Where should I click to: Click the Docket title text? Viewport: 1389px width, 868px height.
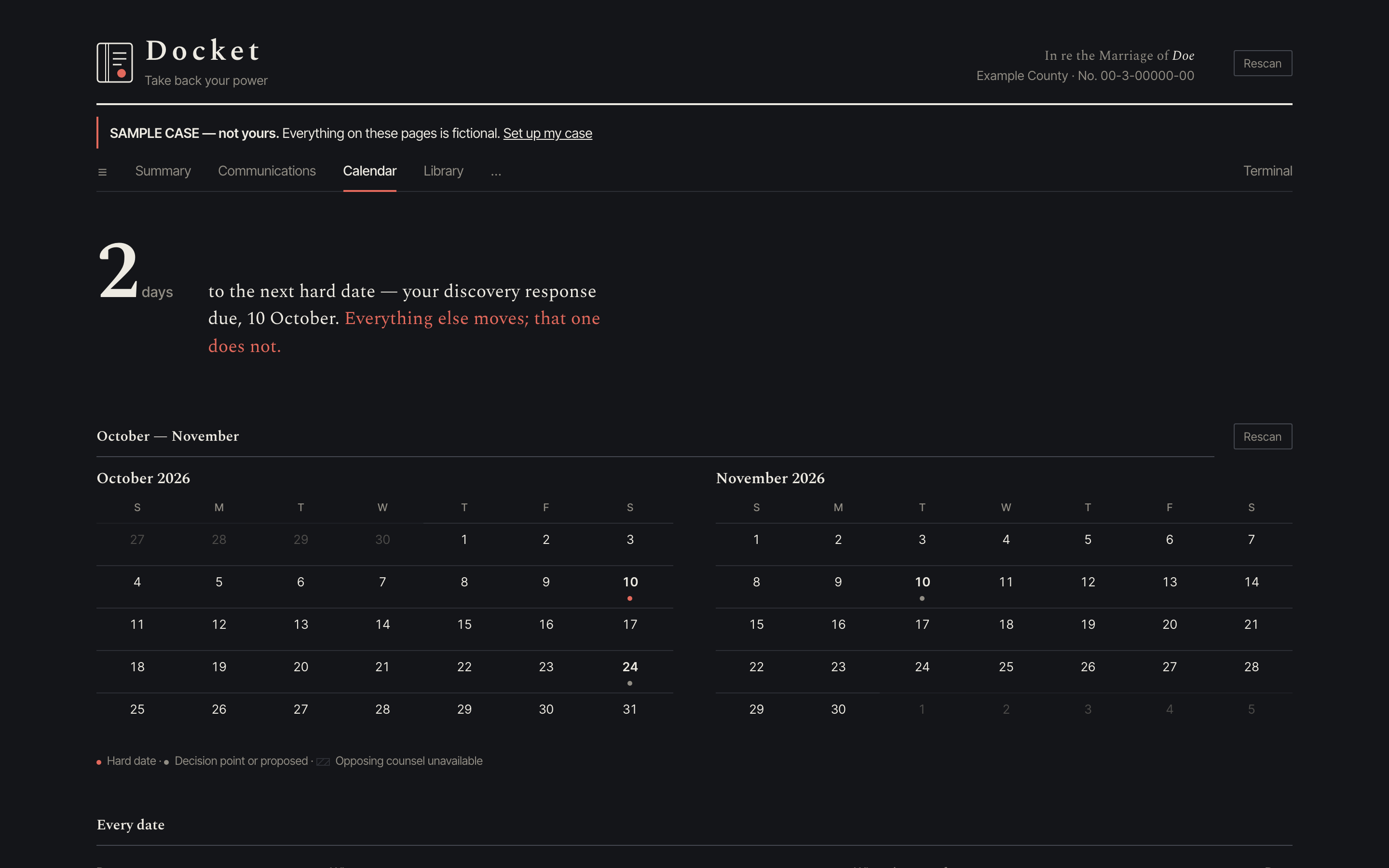[x=203, y=51]
